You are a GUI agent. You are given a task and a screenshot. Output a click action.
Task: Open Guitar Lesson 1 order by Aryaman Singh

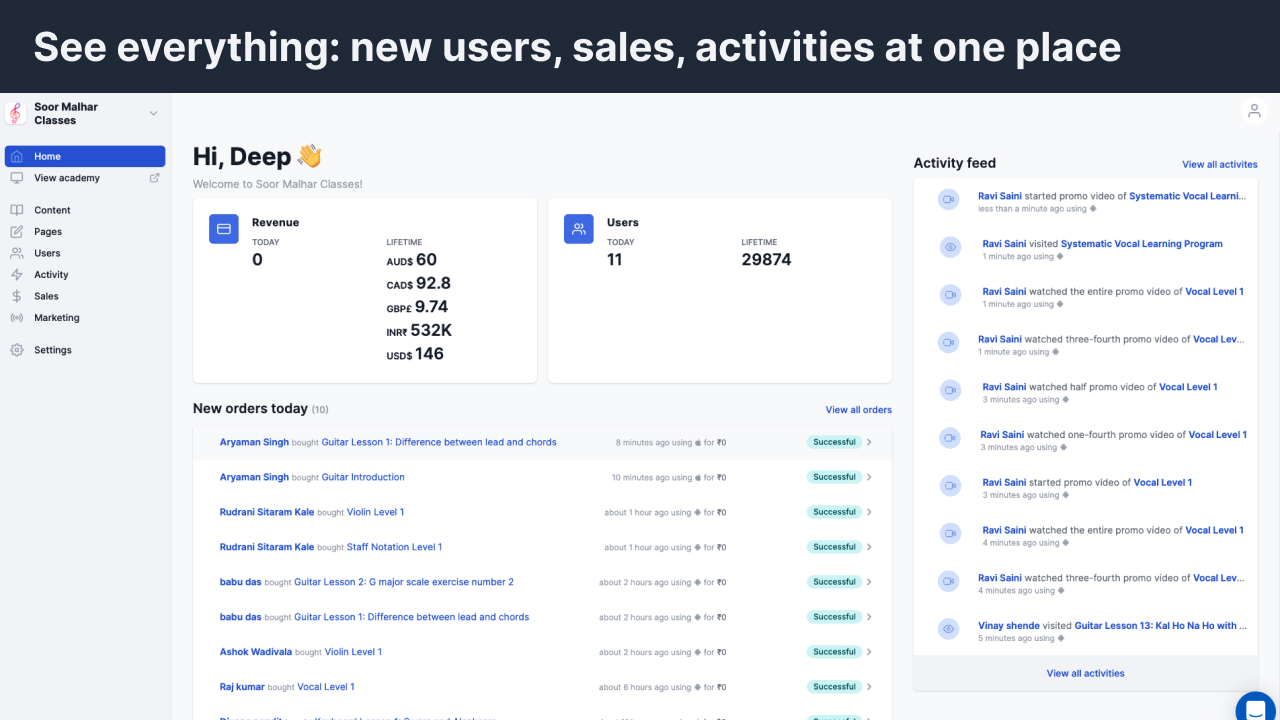439,442
